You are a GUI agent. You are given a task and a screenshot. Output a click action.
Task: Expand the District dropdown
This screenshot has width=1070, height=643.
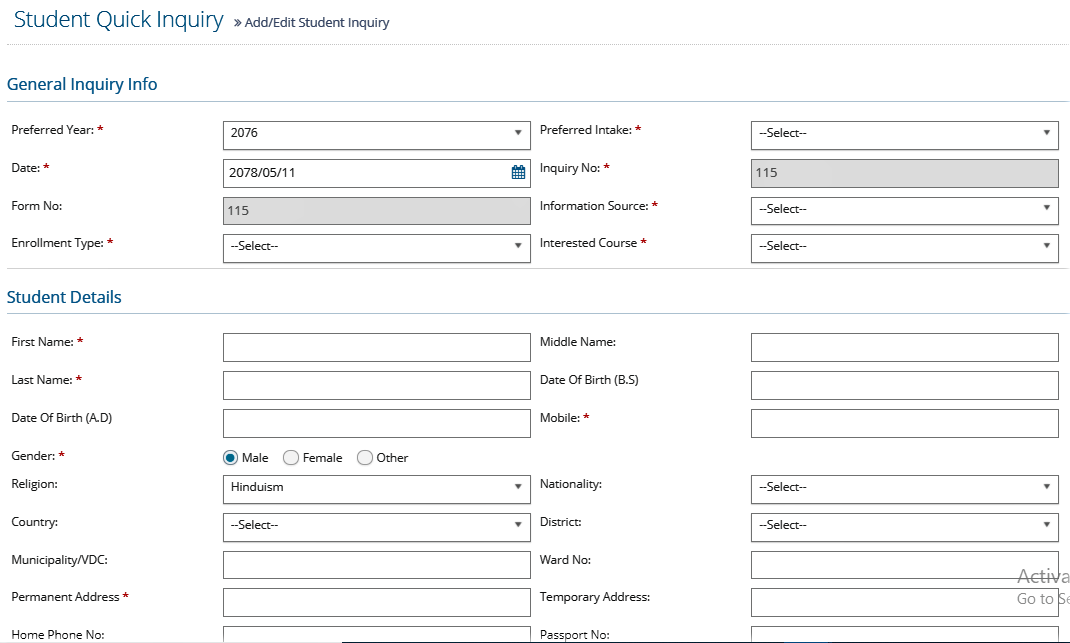click(x=904, y=527)
